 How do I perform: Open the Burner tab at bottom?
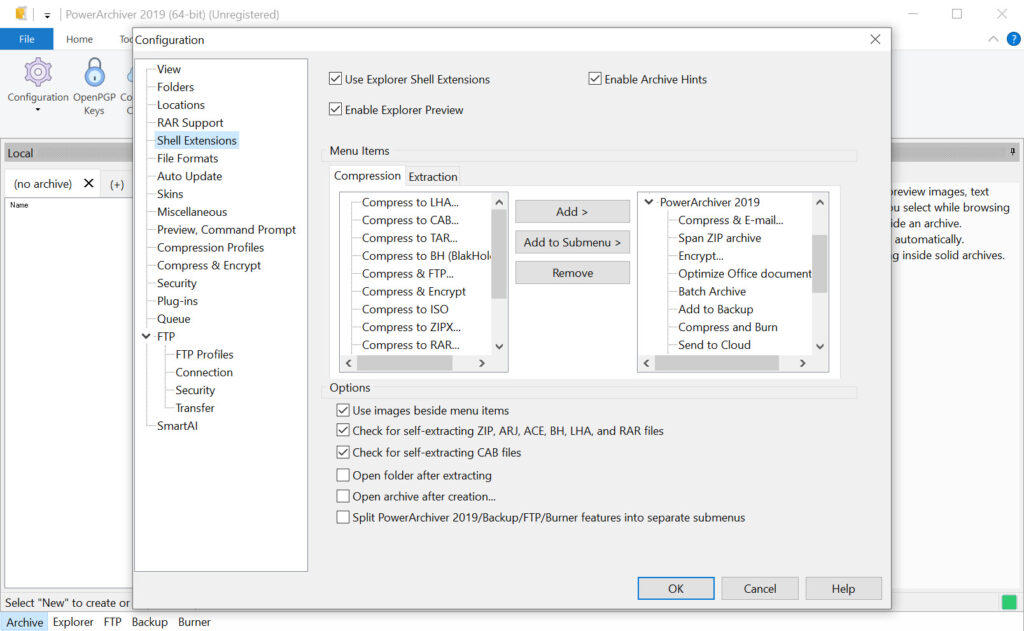pos(194,622)
